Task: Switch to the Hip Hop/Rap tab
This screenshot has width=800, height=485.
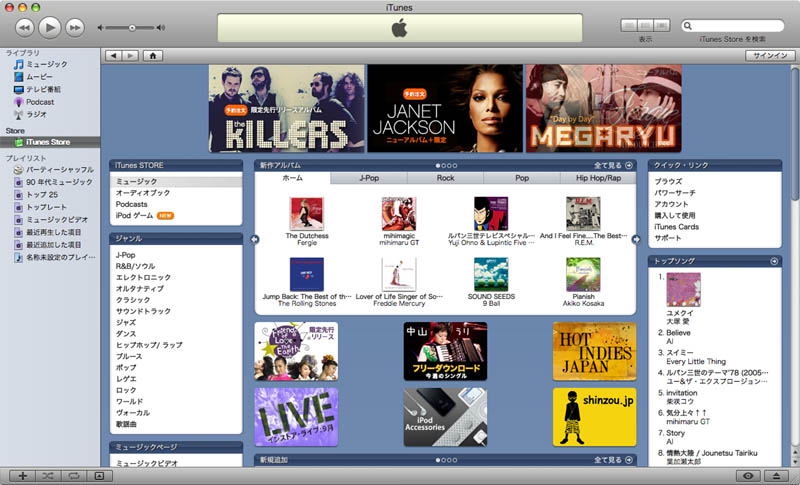Action: (598, 178)
